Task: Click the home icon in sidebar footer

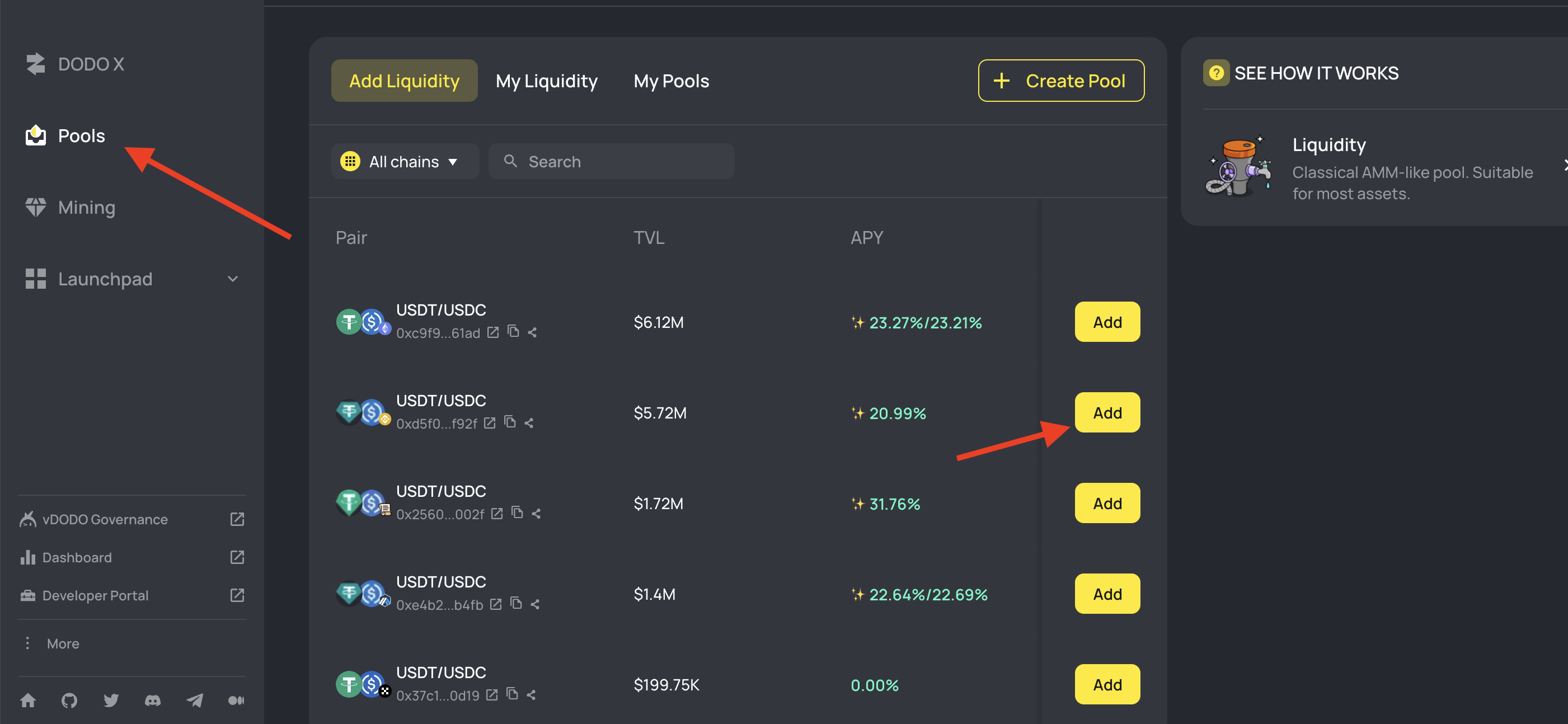Action: click(28, 701)
